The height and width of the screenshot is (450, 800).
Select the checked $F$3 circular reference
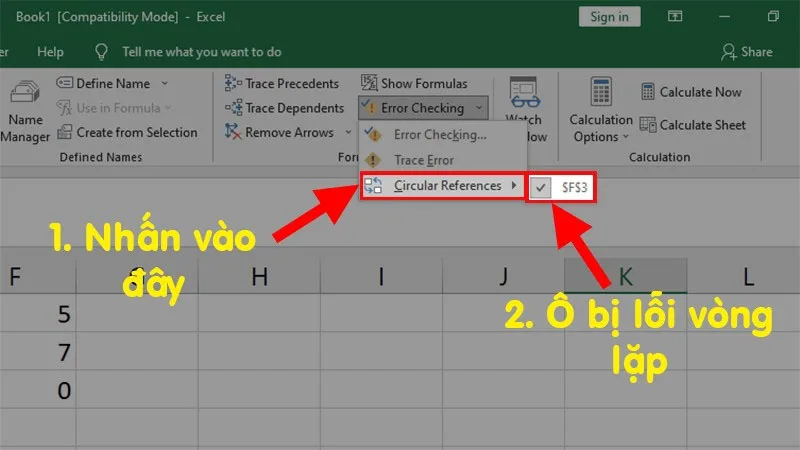tap(561, 187)
